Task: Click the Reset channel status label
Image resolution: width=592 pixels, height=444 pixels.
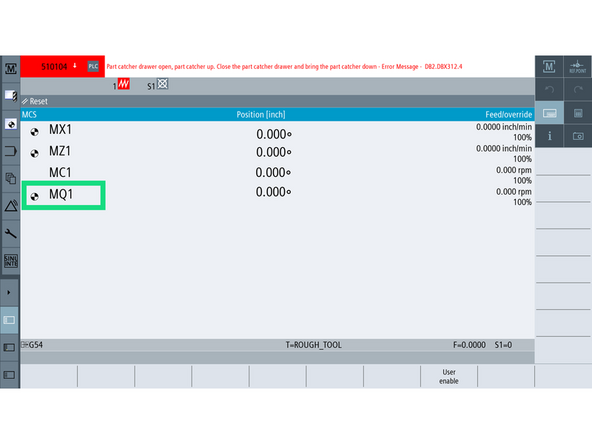Action: (x=35, y=101)
